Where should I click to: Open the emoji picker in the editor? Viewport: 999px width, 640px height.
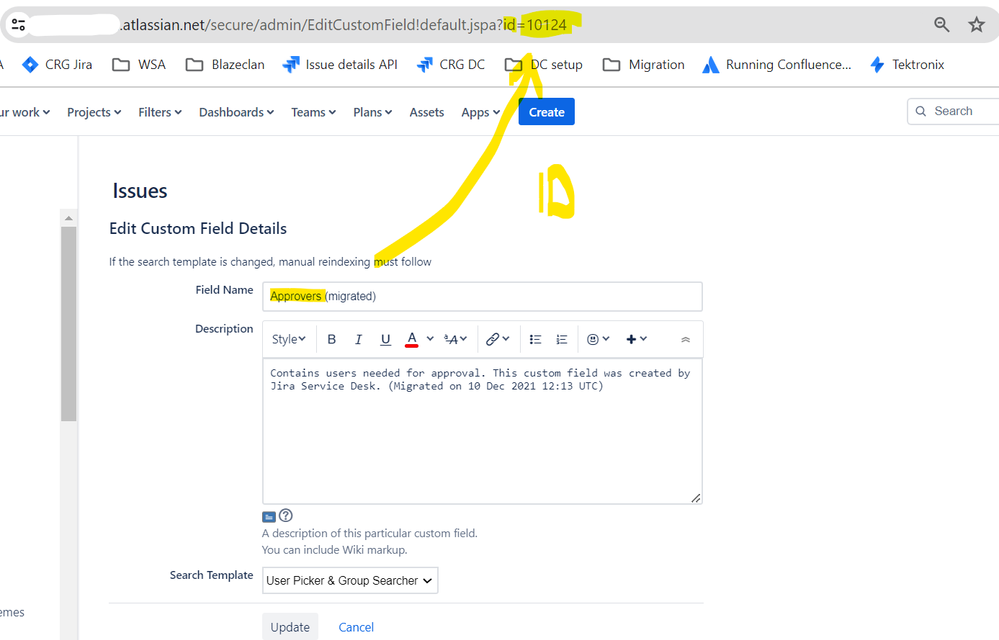point(594,339)
